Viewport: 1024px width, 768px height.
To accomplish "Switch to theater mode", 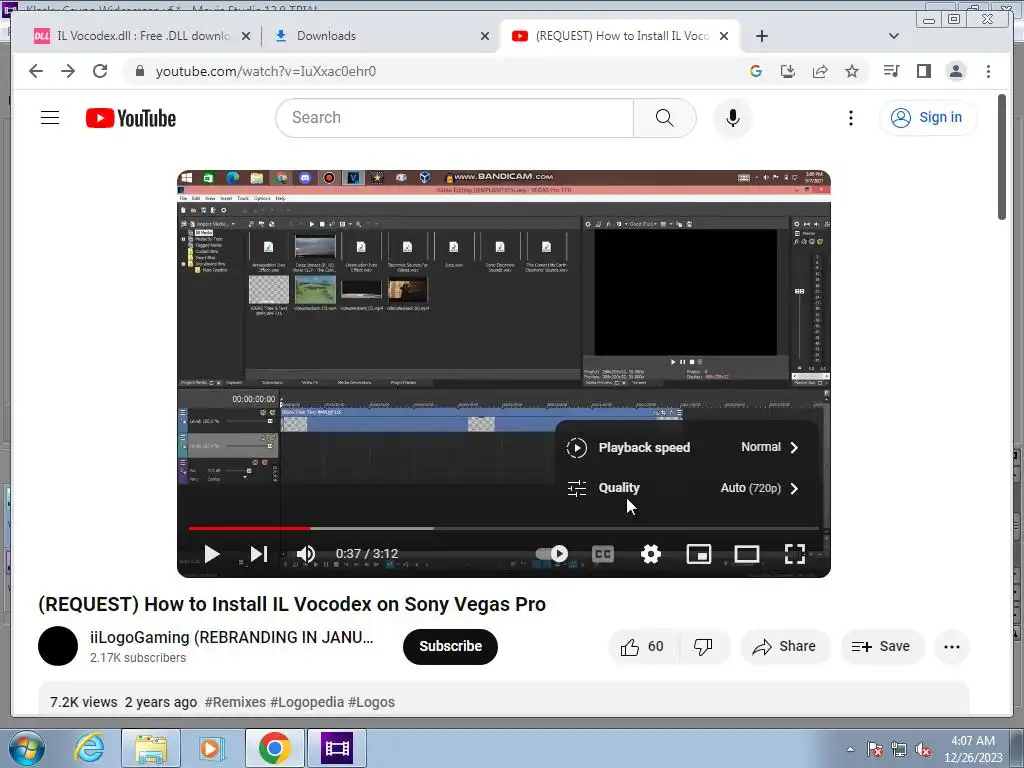I will pyautogui.click(x=746, y=554).
